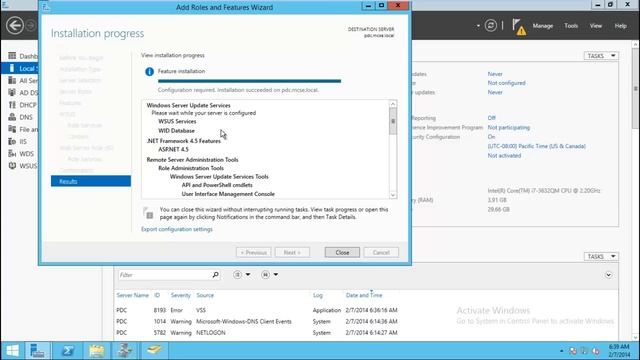Open File Explorer from the taskbar
The width and height of the screenshot is (640, 360).
(97, 351)
